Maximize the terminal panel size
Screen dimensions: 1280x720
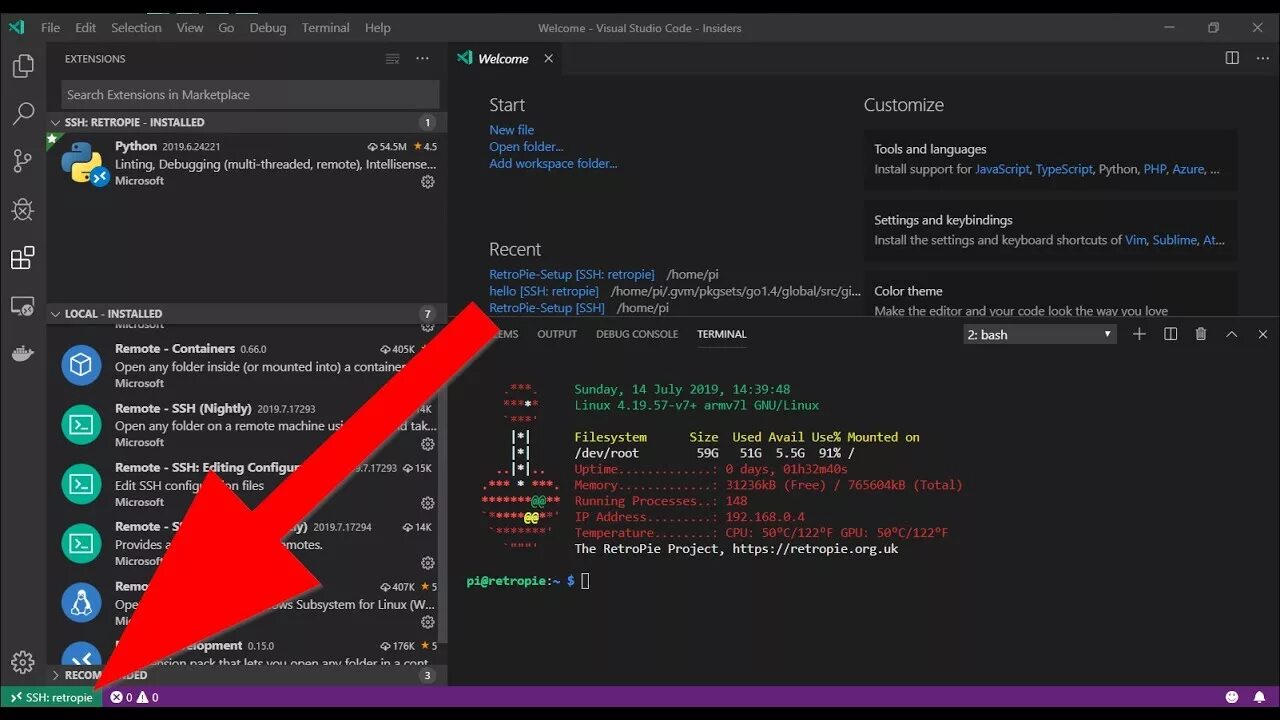click(x=1232, y=334)
